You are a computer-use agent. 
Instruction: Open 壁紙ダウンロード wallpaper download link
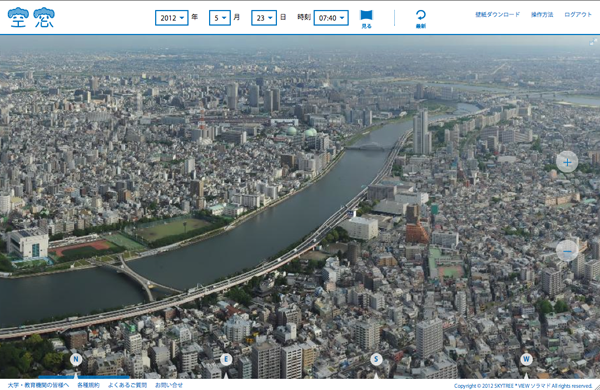tap(497, 15)
